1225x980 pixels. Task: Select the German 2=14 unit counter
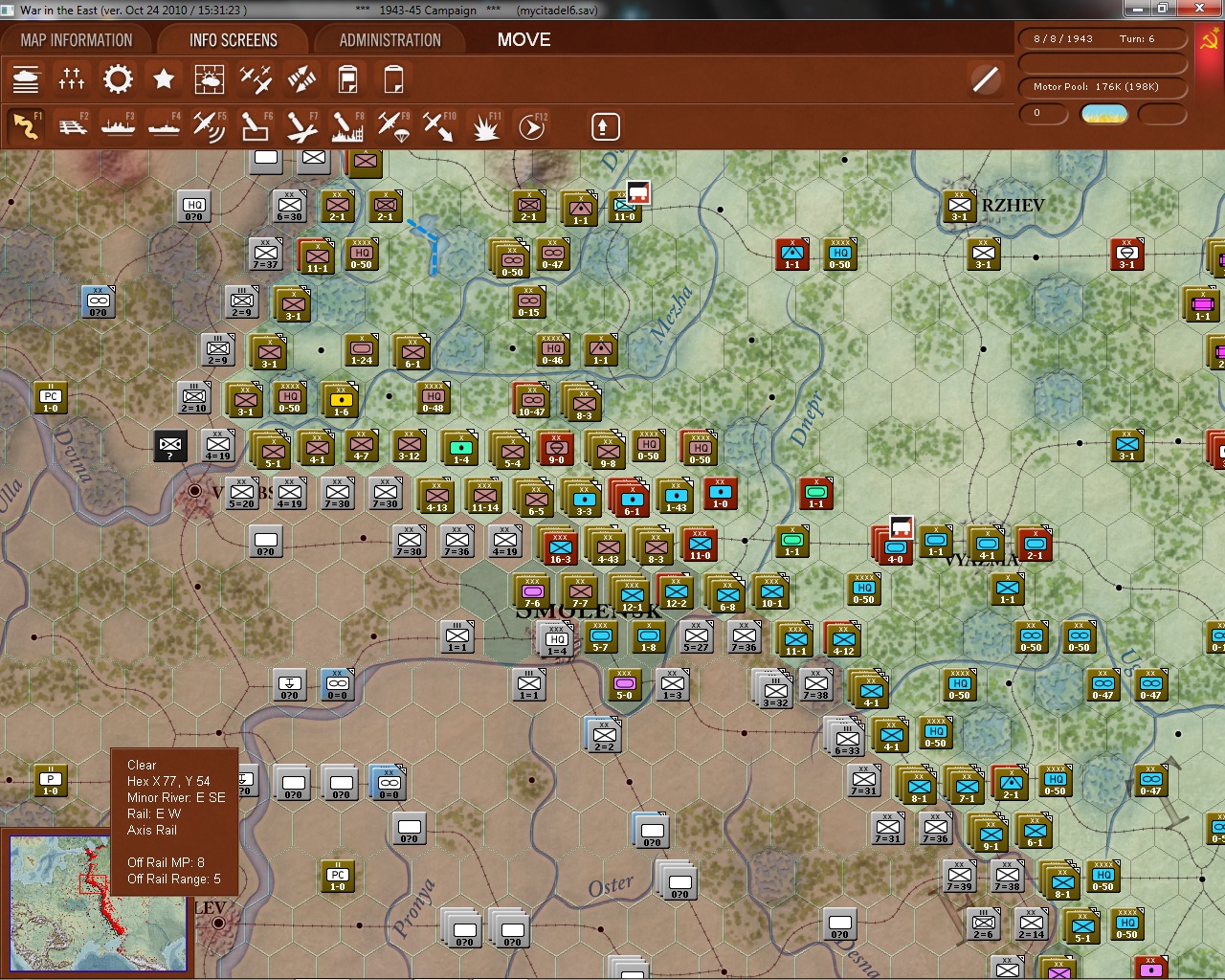click(x=1032, y=923)
